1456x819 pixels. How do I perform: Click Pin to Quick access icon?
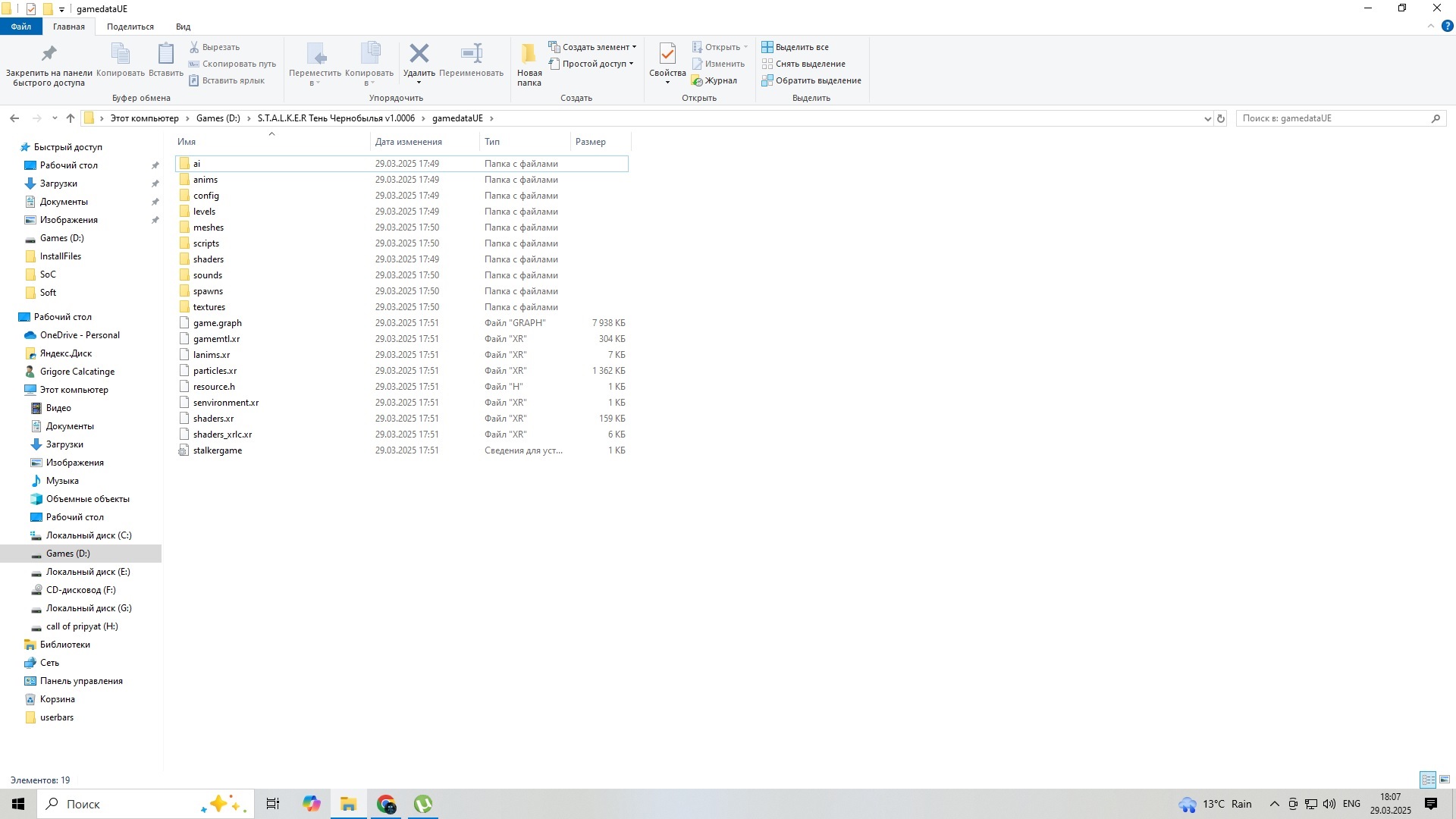tap(49, 54)
